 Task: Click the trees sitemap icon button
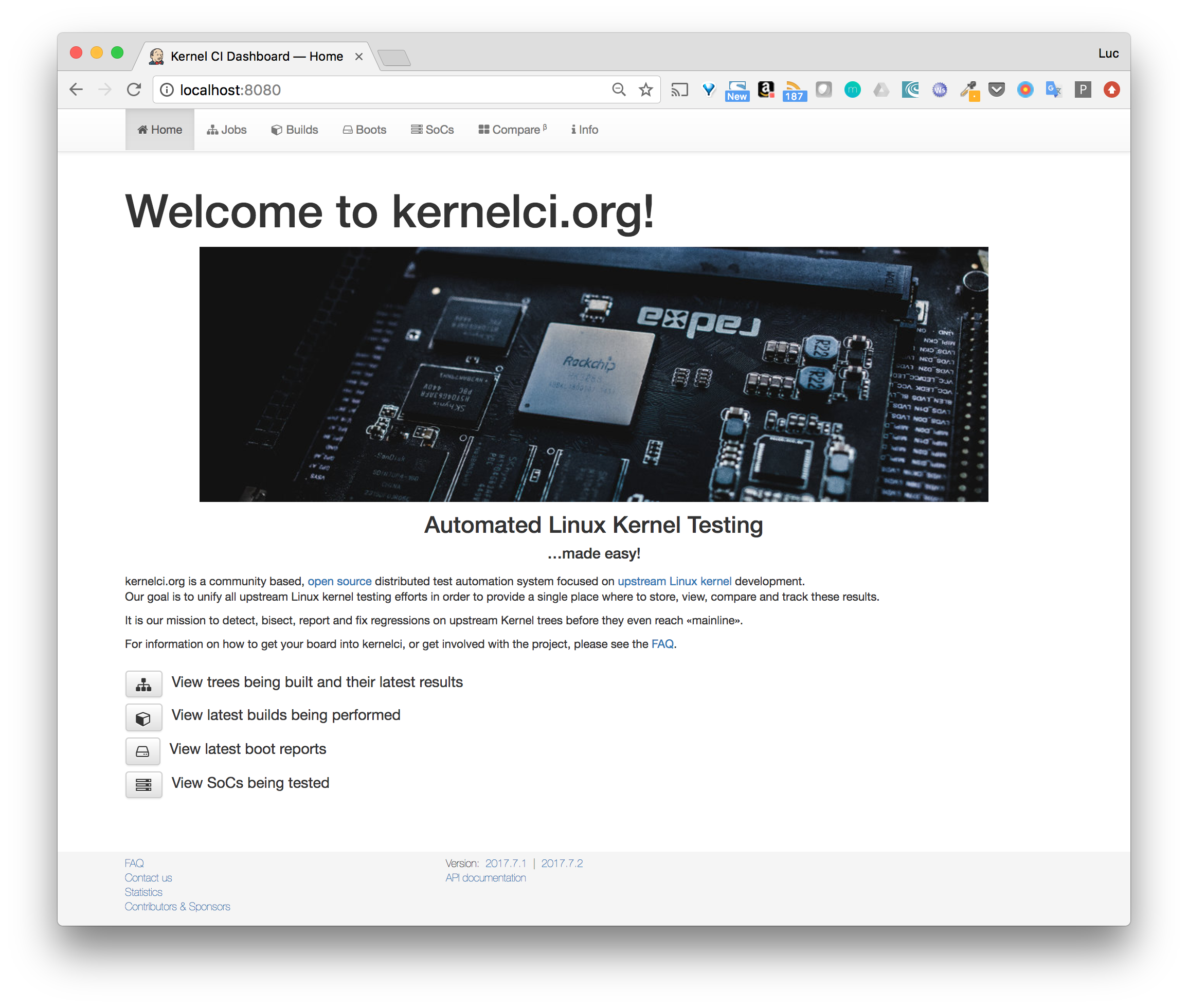point(143,684)
